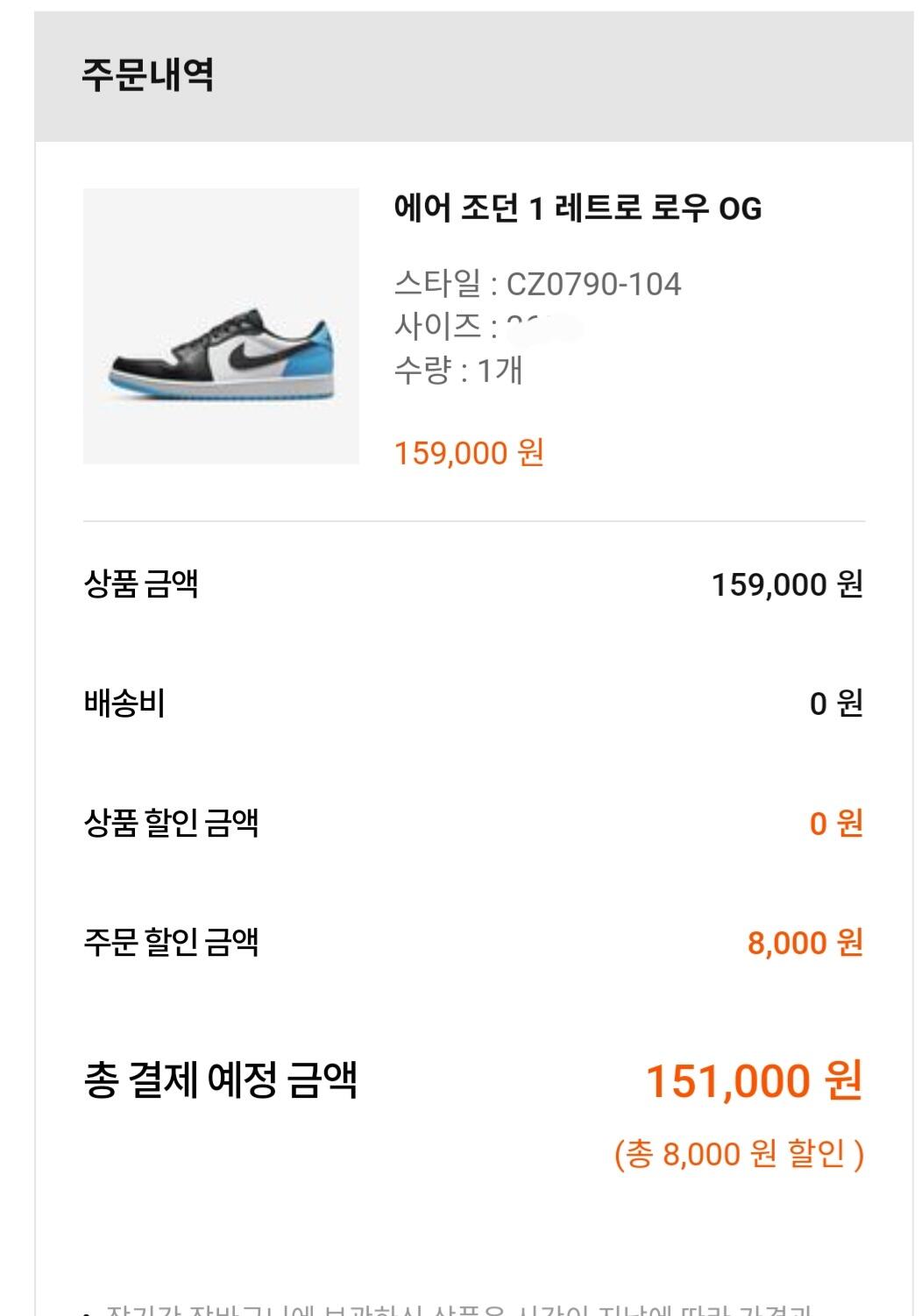This screenshot has height=1316, width=922.
Task: Select the 총 결제 예정 금액 label
Action: point(220,1079)
